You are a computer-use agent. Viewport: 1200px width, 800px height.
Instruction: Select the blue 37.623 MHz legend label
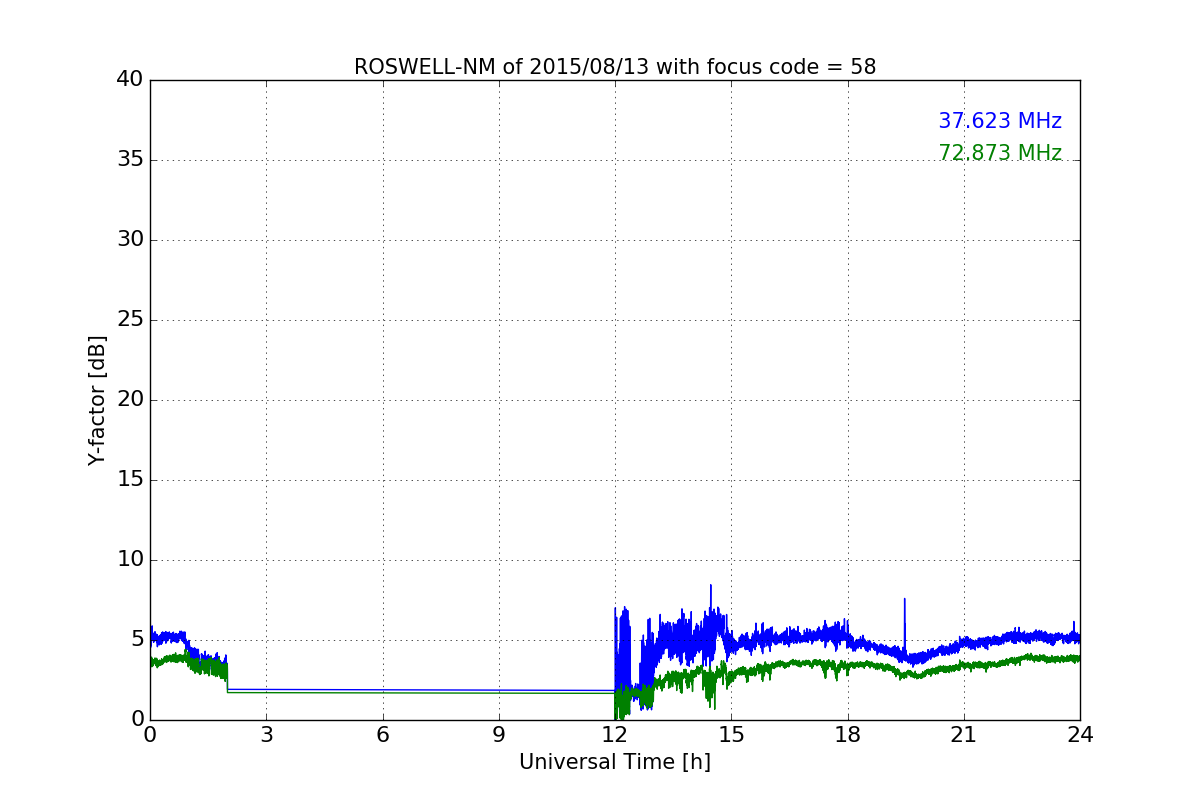(x=1000, y=121)
